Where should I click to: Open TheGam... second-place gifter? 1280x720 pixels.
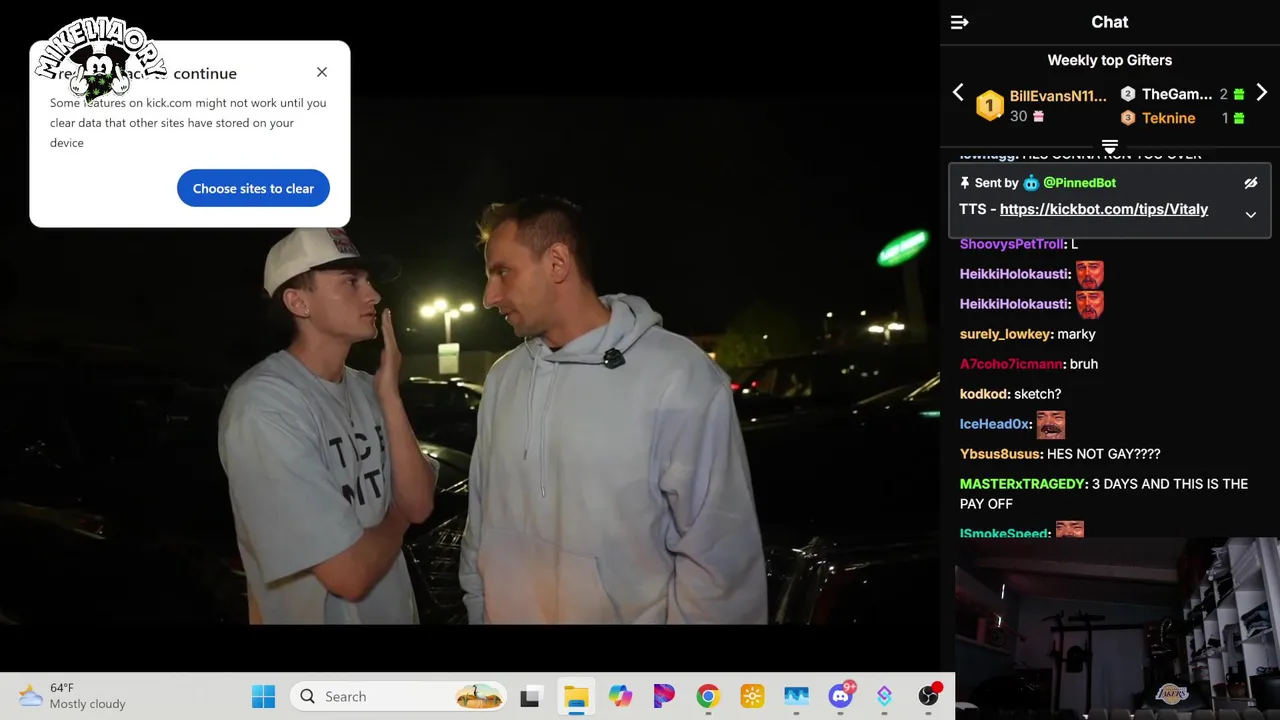(x=1176, y=94)
